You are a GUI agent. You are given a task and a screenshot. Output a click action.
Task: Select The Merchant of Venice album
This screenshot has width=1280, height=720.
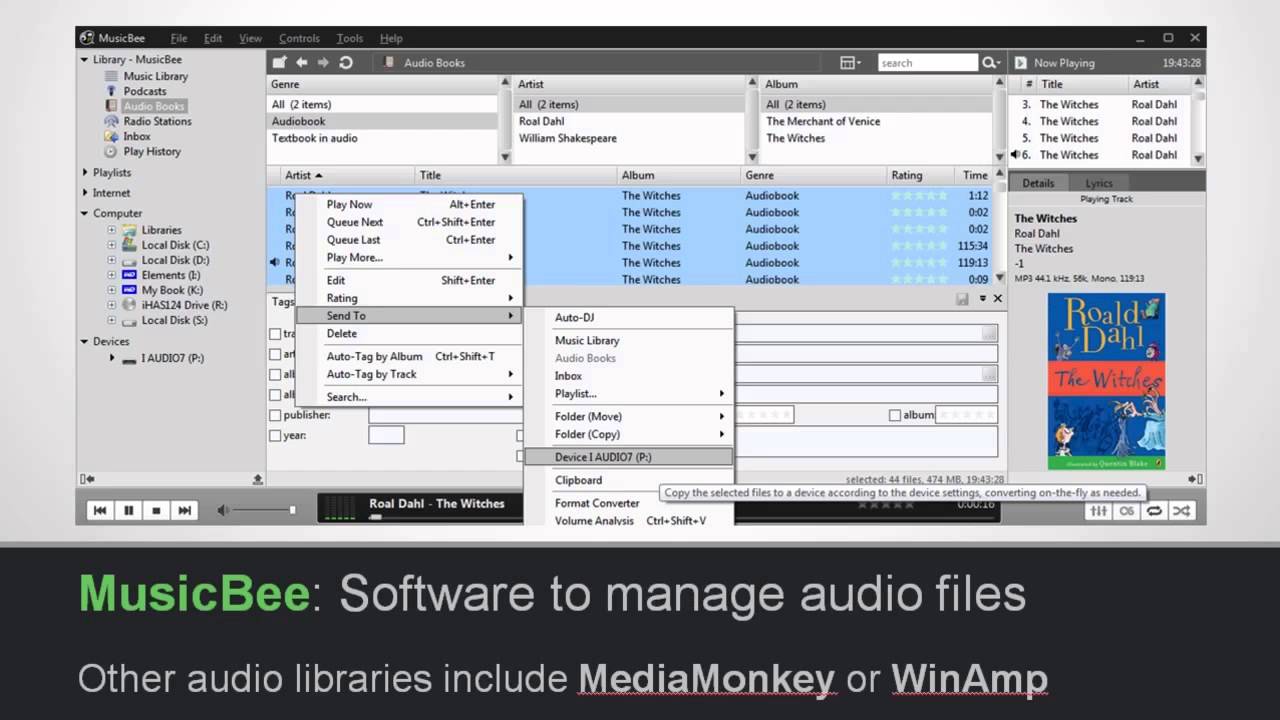(x=823, y=121)
